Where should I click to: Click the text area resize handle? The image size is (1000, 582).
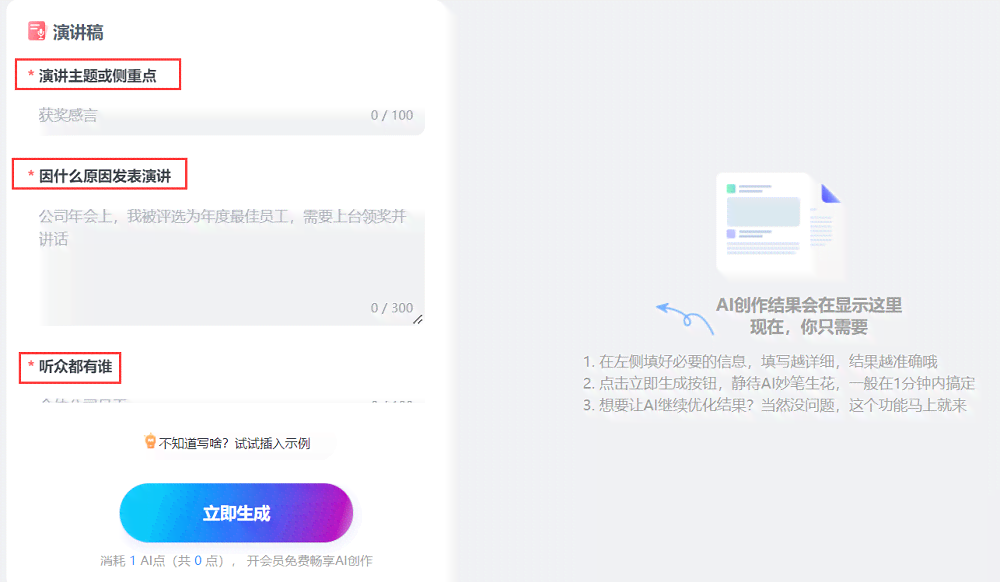(x=418, y=319)
